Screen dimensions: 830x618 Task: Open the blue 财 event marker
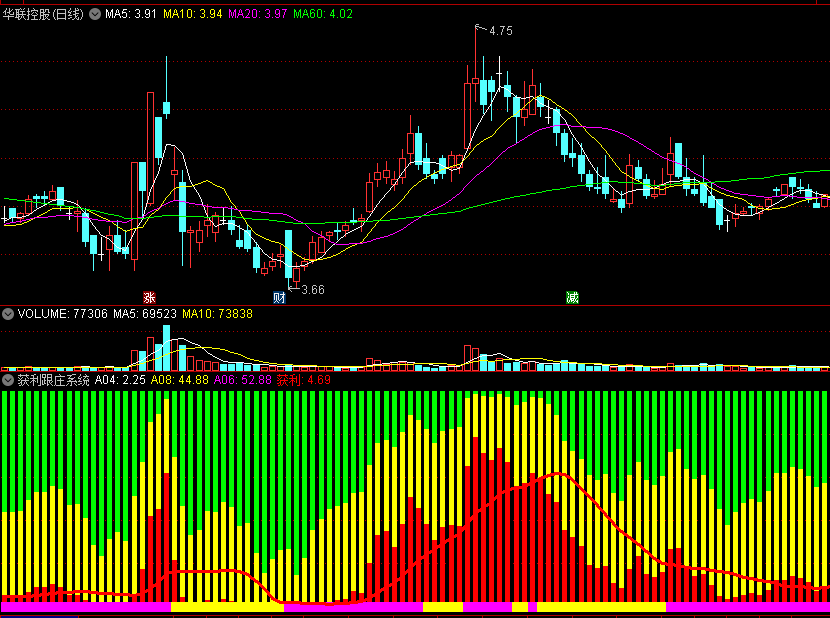coord(279,298)
